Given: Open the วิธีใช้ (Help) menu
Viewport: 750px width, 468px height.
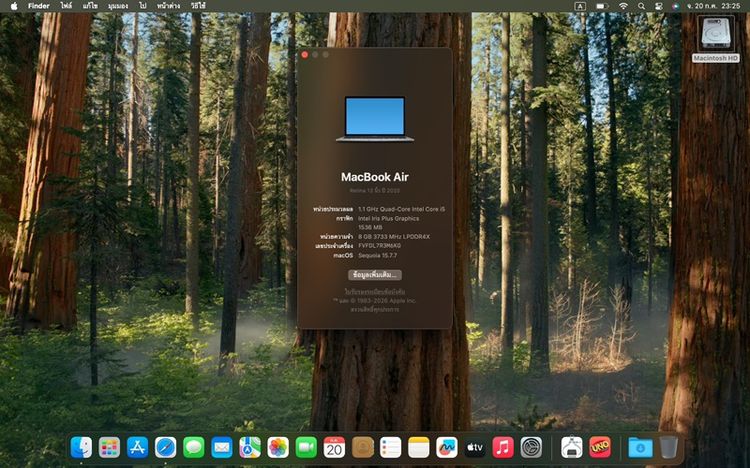Looking at the screenshot, I should click(198, 6).
